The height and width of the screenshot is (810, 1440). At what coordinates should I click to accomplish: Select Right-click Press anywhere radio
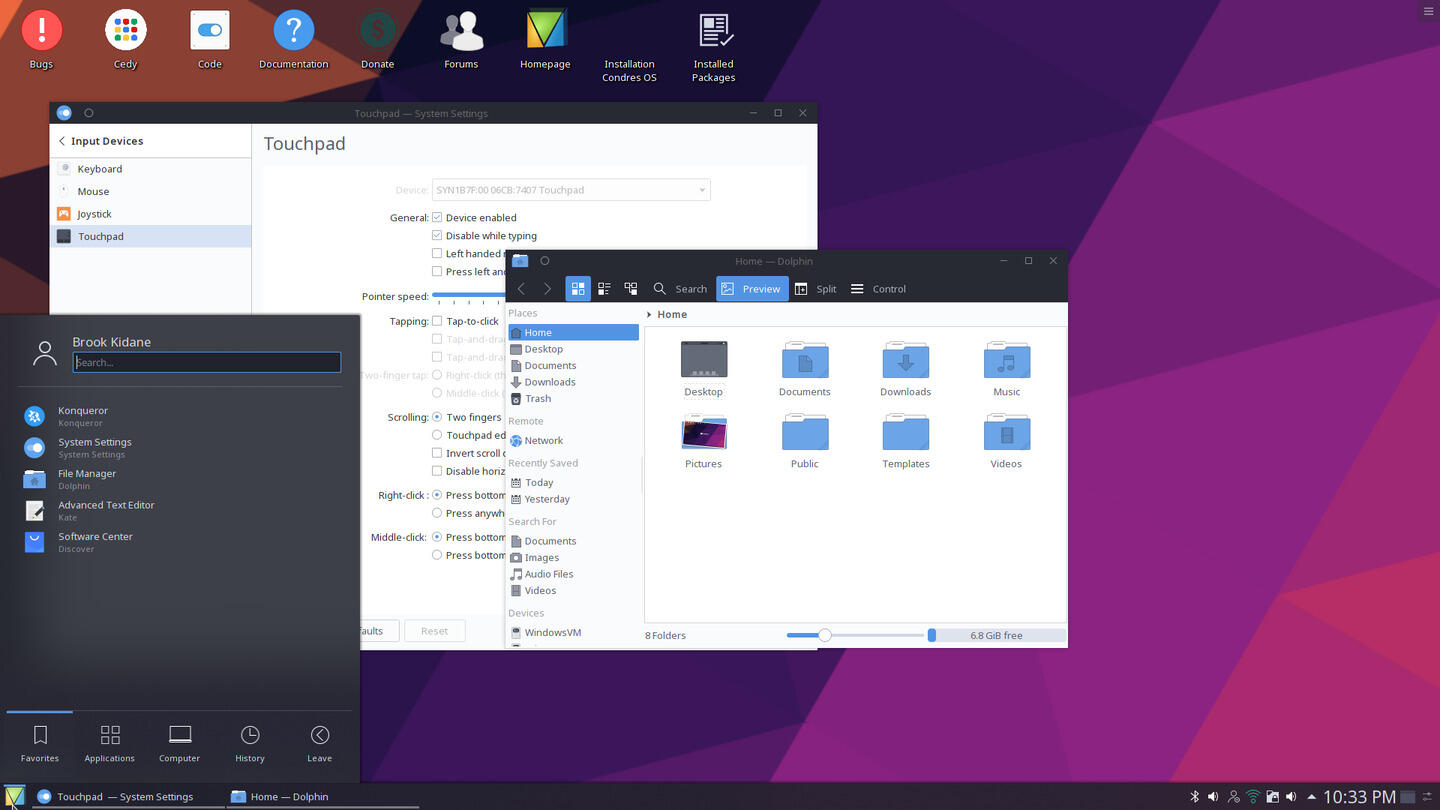(437, 513)
